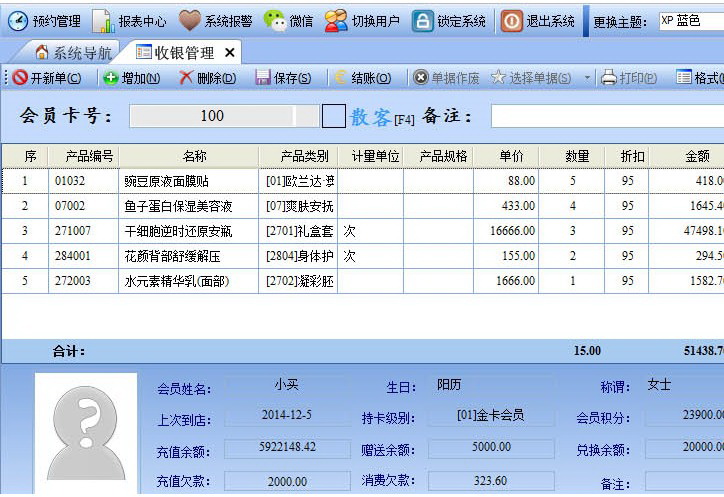Click the 开新单 red circle icon
Viewport: 724px width, 497px height.
(x=20, y=78)
